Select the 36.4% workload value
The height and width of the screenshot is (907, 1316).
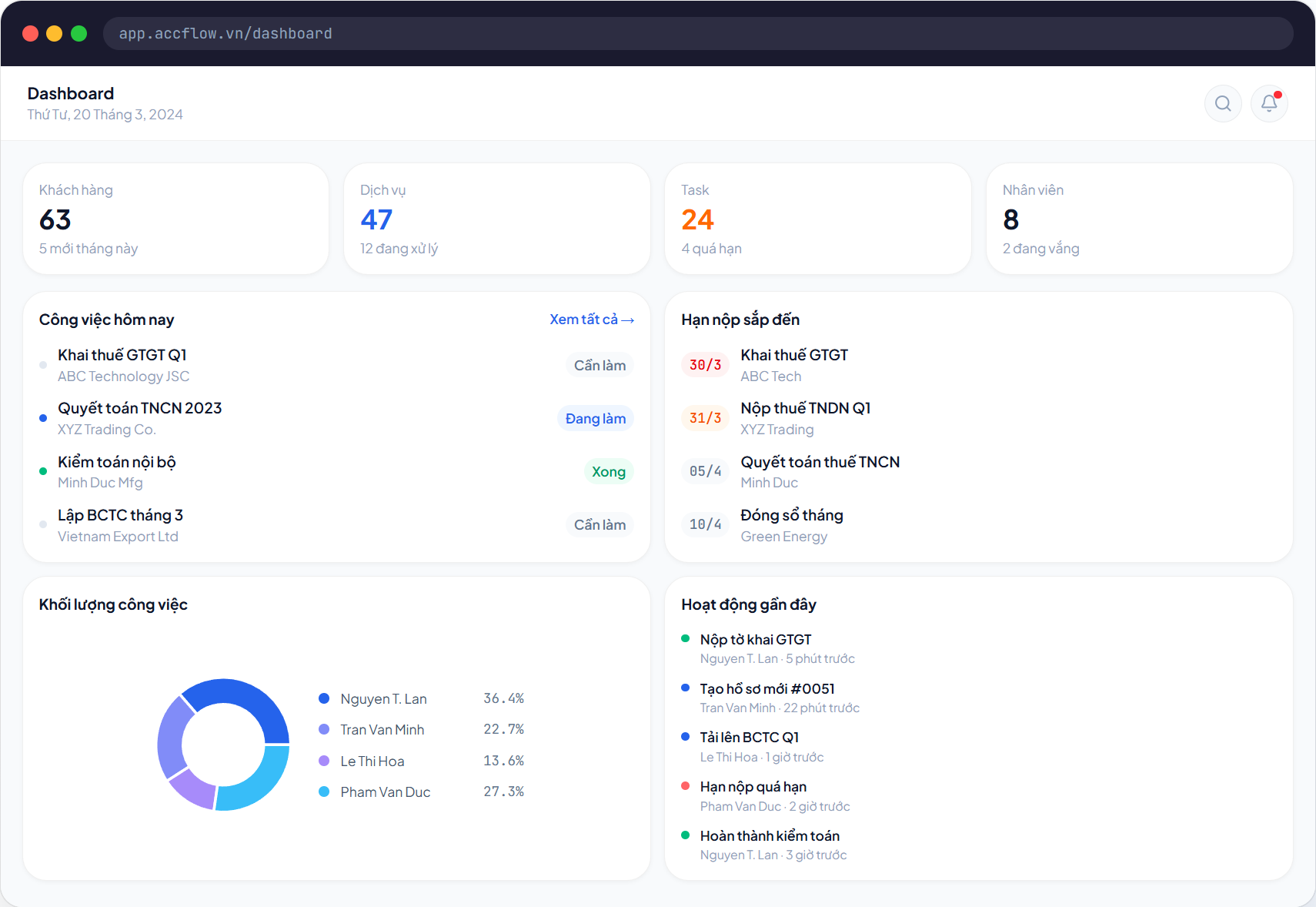(503, 698)
